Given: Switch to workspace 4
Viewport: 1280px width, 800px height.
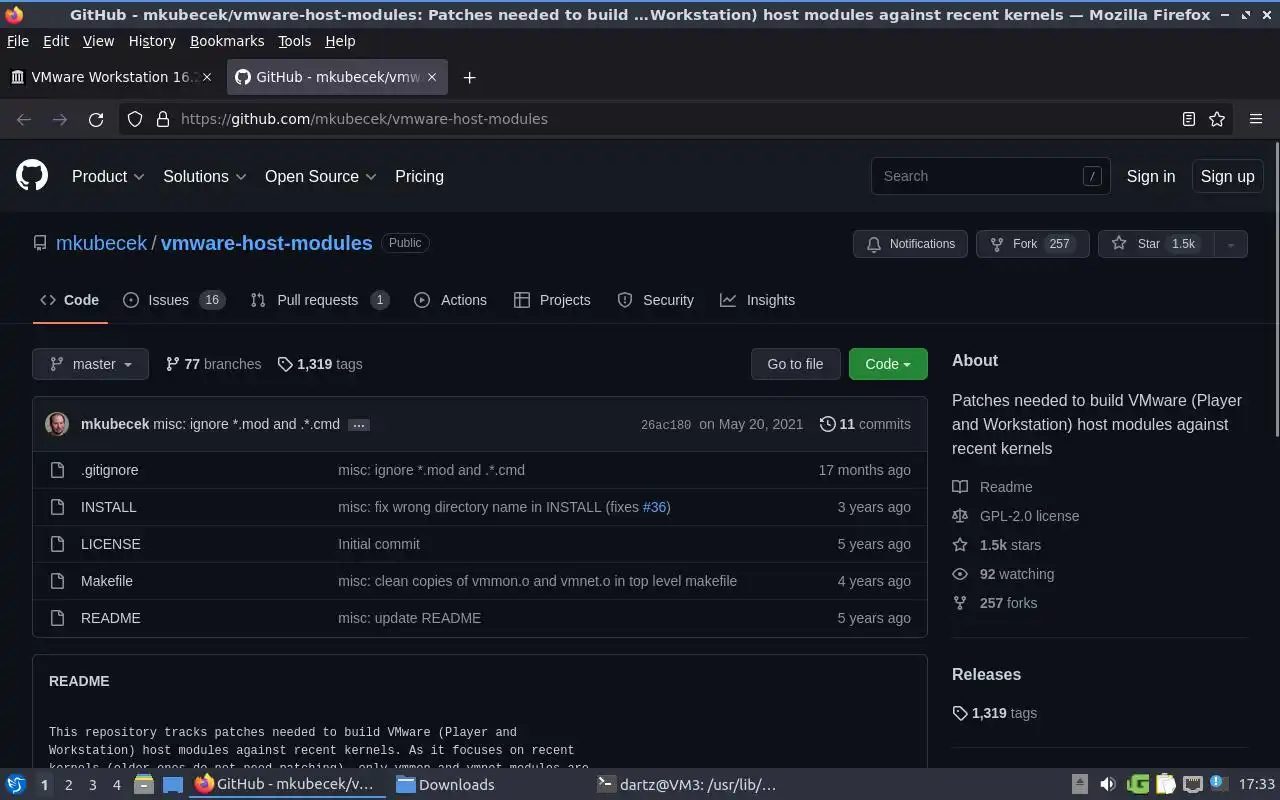Looking at the screenshot, I should pos(116,785).
